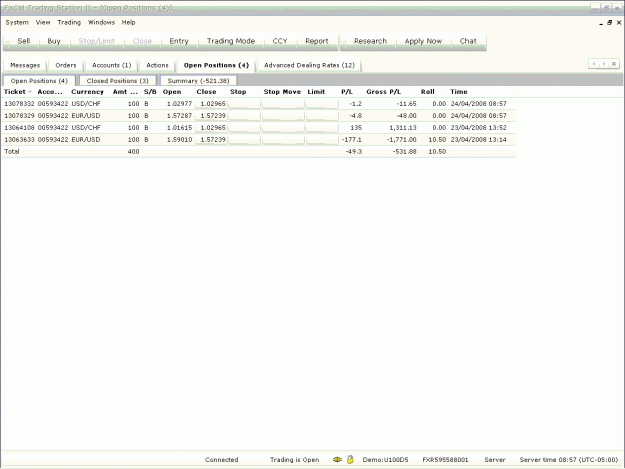Switch to the Messages tab
The image size is (625, 469).
[25, 65]
